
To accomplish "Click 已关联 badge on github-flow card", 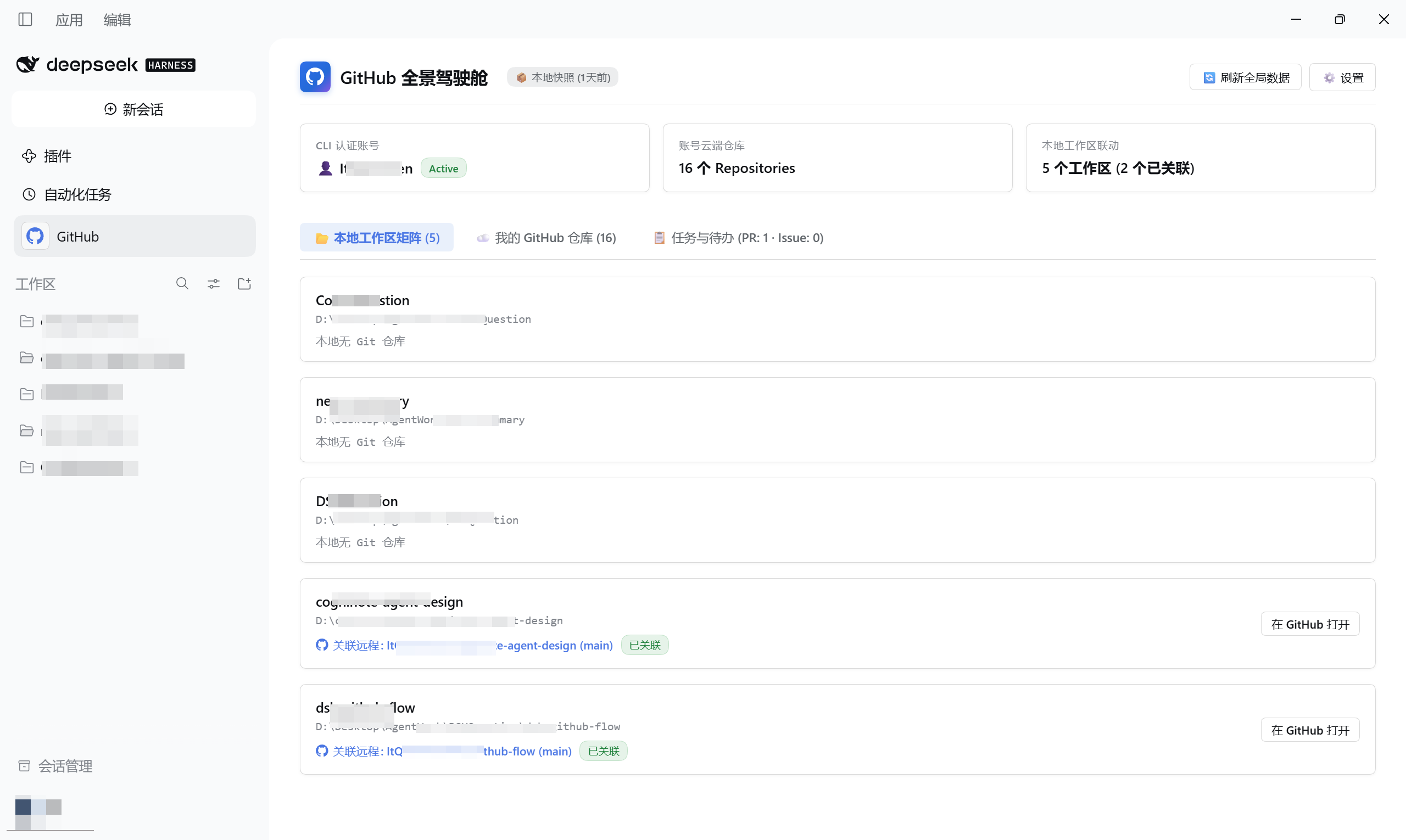I will pos(604,751).
